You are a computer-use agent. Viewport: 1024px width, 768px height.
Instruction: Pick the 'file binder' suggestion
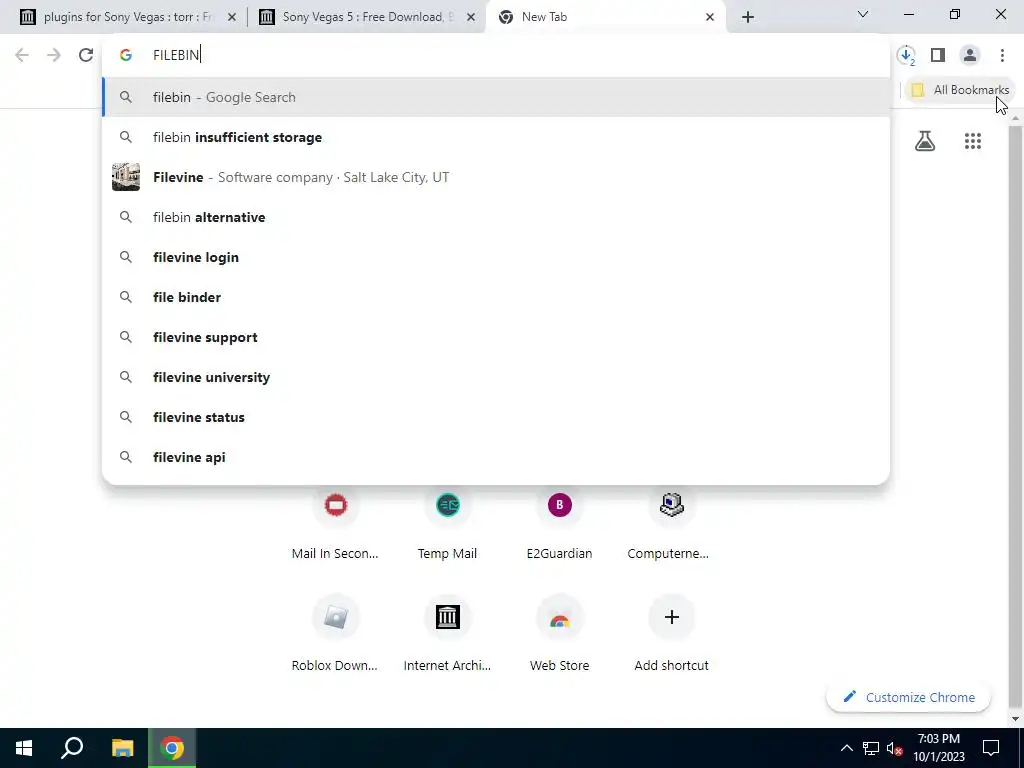point(496,297)
